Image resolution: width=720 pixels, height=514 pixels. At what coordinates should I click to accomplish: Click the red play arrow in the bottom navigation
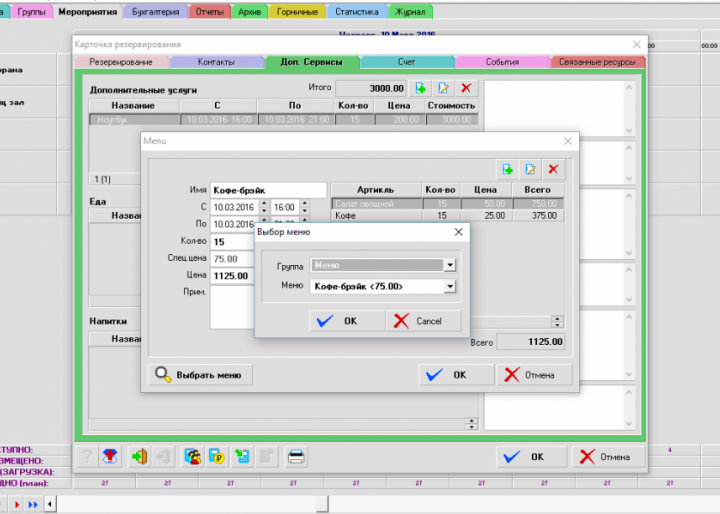[17, 504]
